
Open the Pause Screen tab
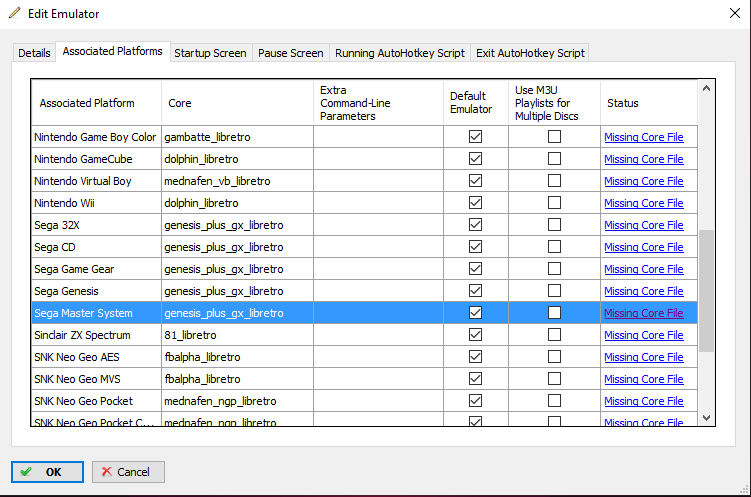291,53
